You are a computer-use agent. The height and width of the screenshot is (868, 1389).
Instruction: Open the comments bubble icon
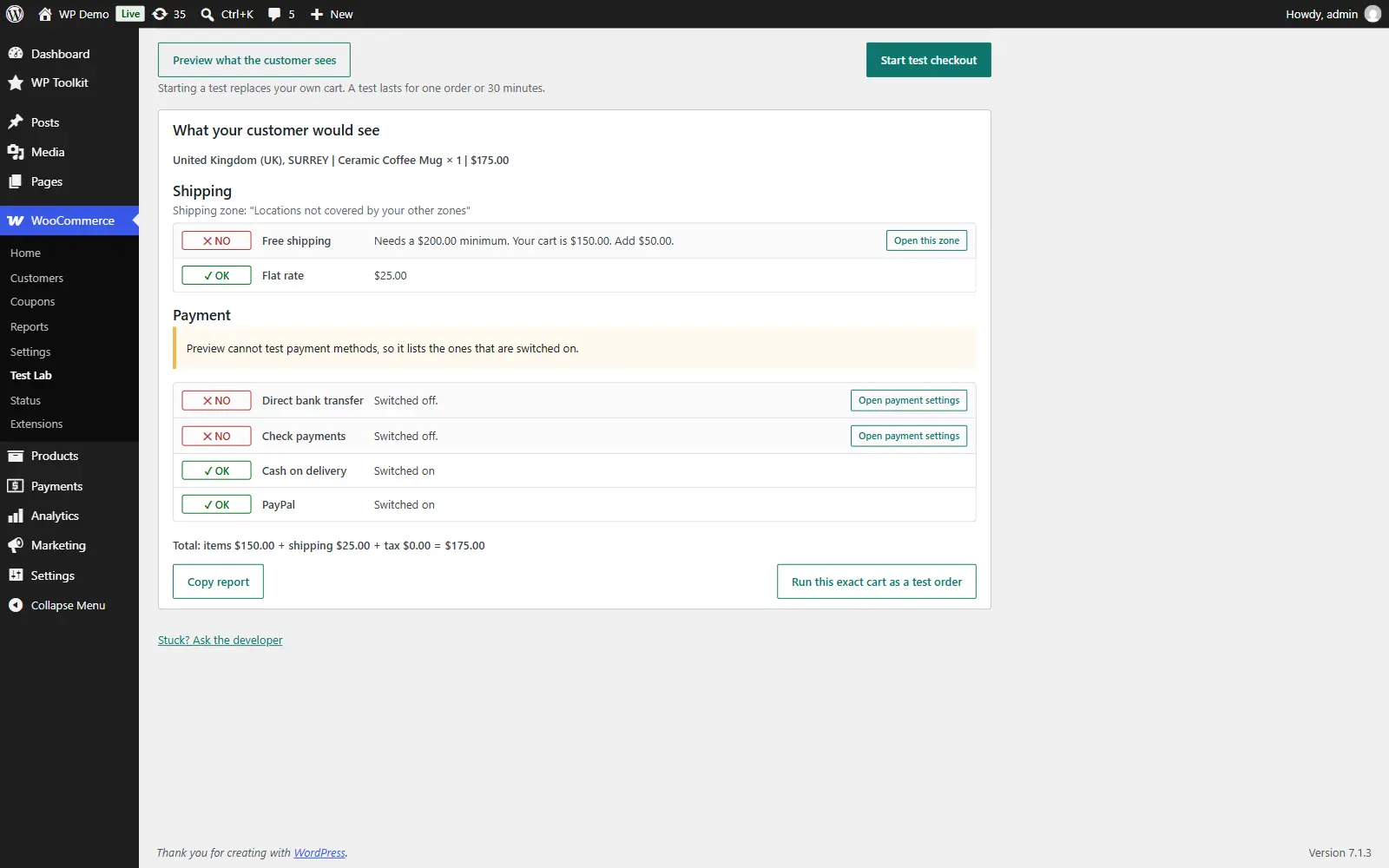pyautogui.click(x=274, y=14)
